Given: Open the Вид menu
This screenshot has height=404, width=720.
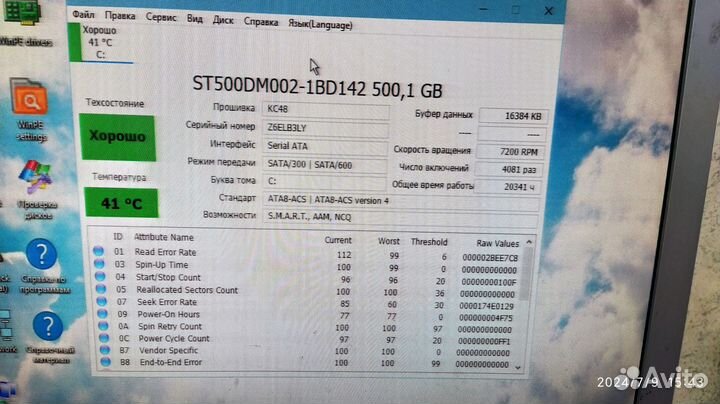Looking at the screenshot, I should click(x=195, y=19).
